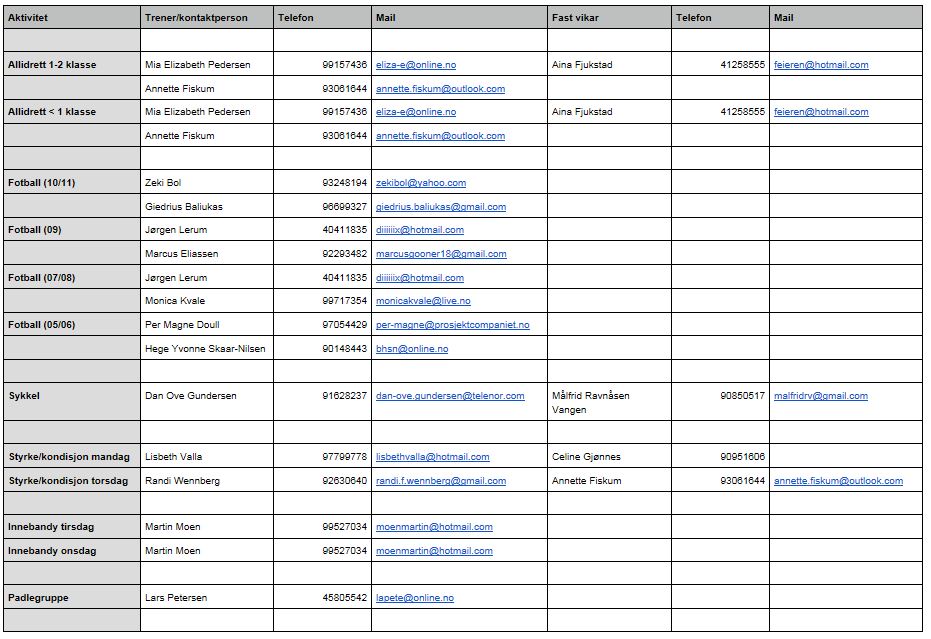Select phone number 99717354

(344, 301)
